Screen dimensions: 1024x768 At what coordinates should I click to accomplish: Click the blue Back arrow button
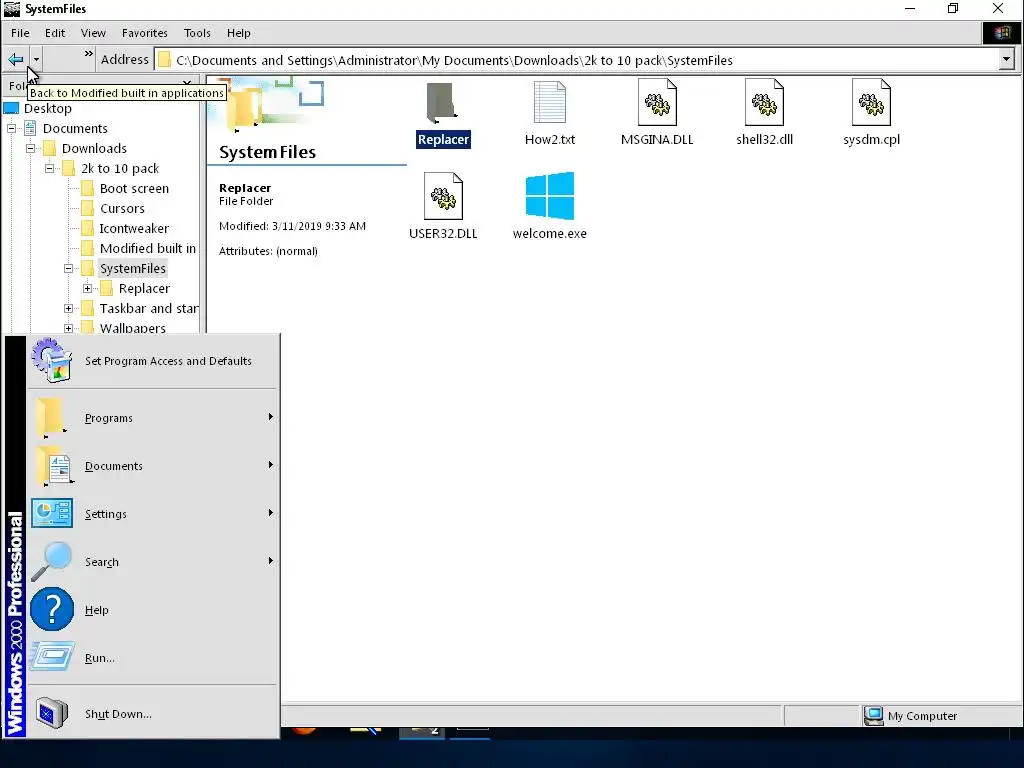[16, 59]
